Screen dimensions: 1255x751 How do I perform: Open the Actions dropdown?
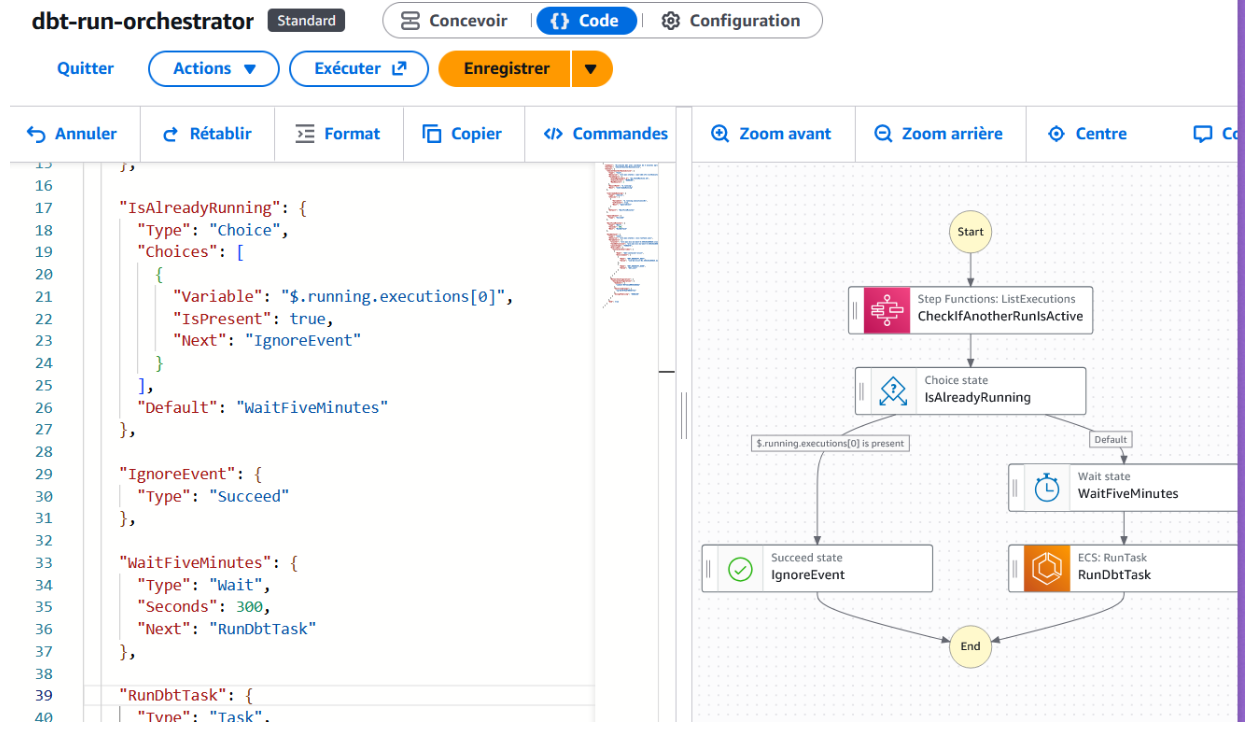click(x=213, y=68)
